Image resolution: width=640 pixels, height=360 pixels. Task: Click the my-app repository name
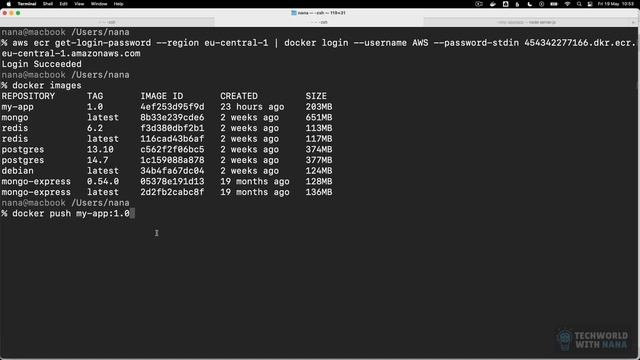pyautogui.click(x=18, y=107)
